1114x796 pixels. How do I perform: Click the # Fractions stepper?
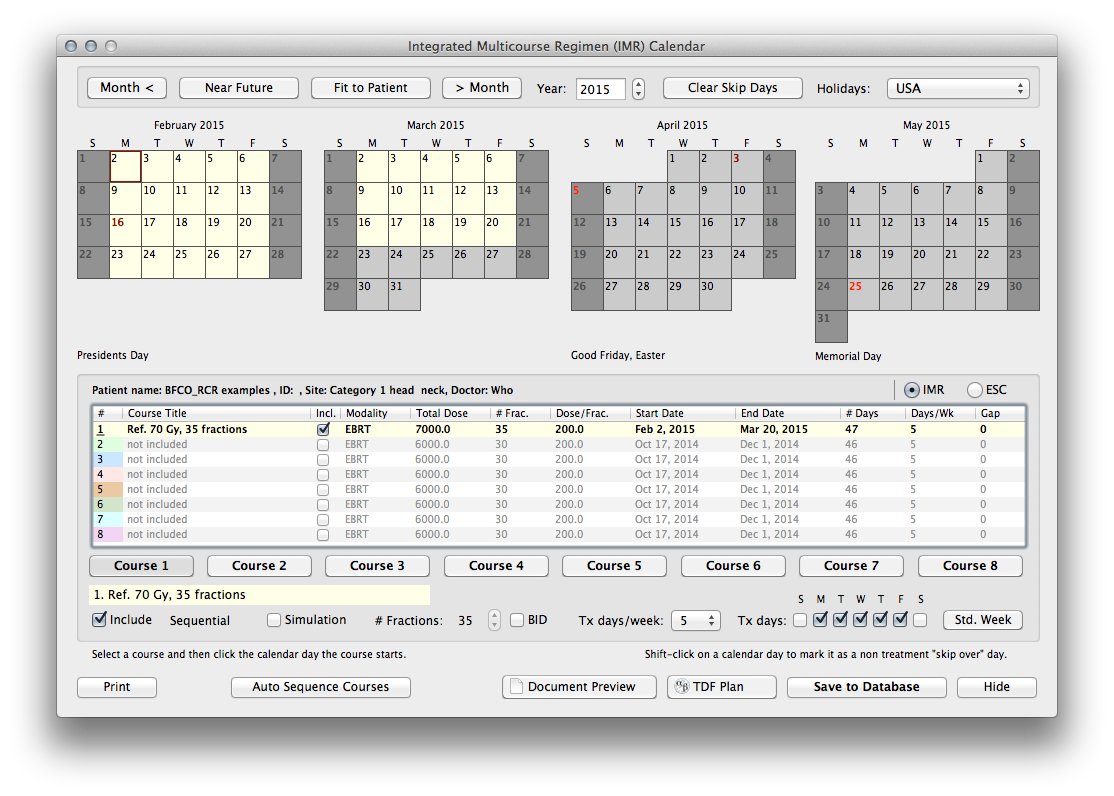pos(494,620)
